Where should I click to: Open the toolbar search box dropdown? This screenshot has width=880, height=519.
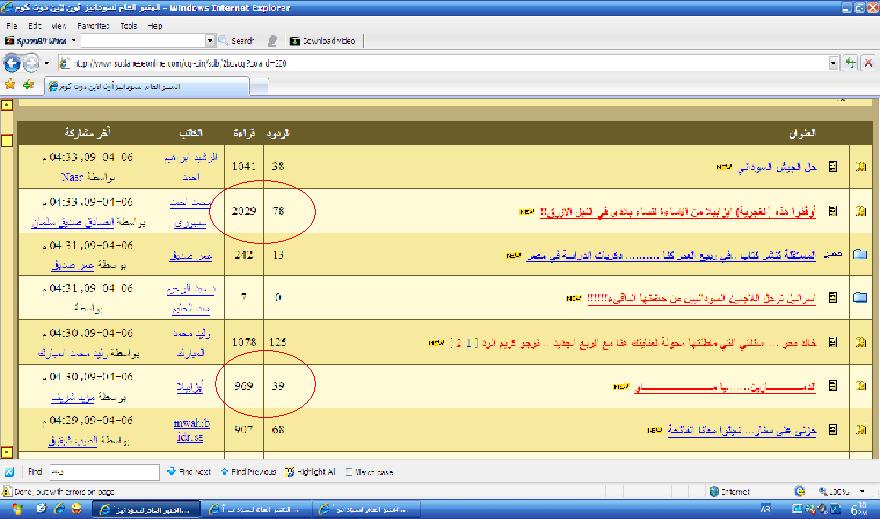tap(210, 41)
